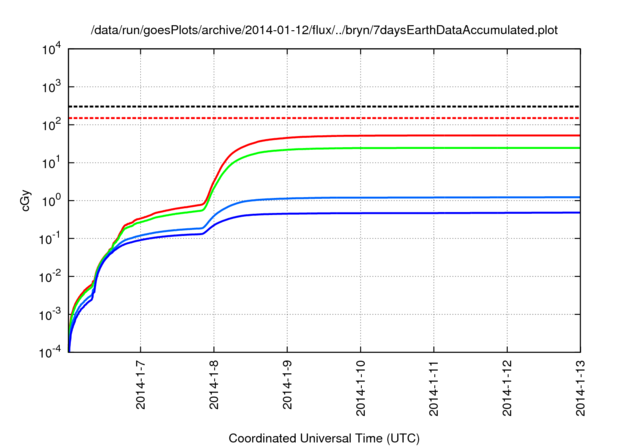Click the 10^0 y-axis tick label
This screenshot has width=640, height=448.
(x=51, y=200)
